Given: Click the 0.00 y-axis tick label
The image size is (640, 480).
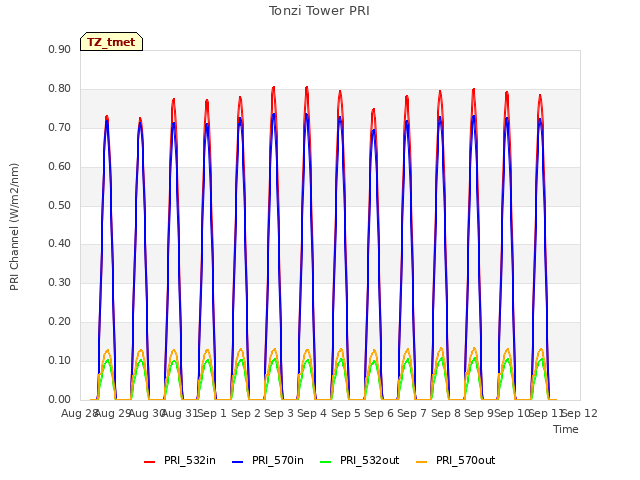Looking at the screenshot, I should pos(60,399).
